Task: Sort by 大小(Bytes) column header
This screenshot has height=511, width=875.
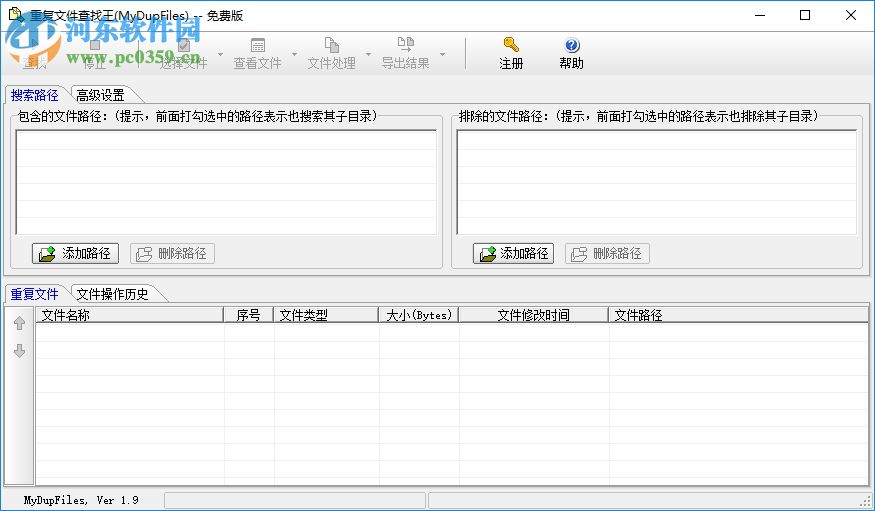Action: 419,315
